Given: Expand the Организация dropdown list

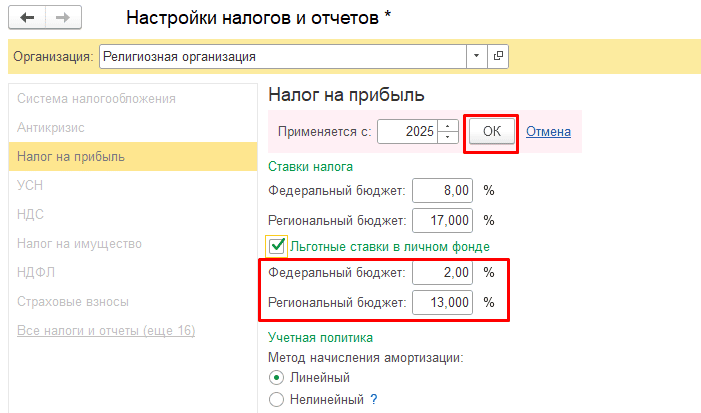Looking at the screenshot, I should tap(476, 56).
